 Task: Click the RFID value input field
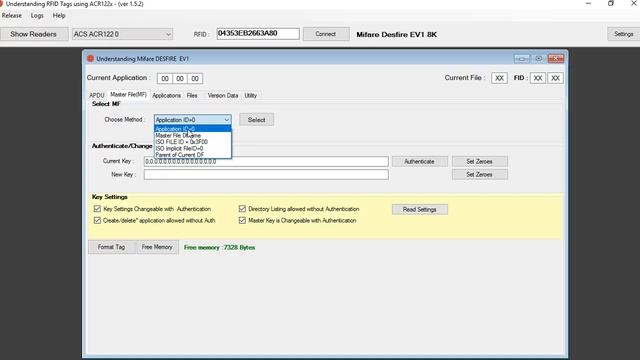(x=258, y=33)
